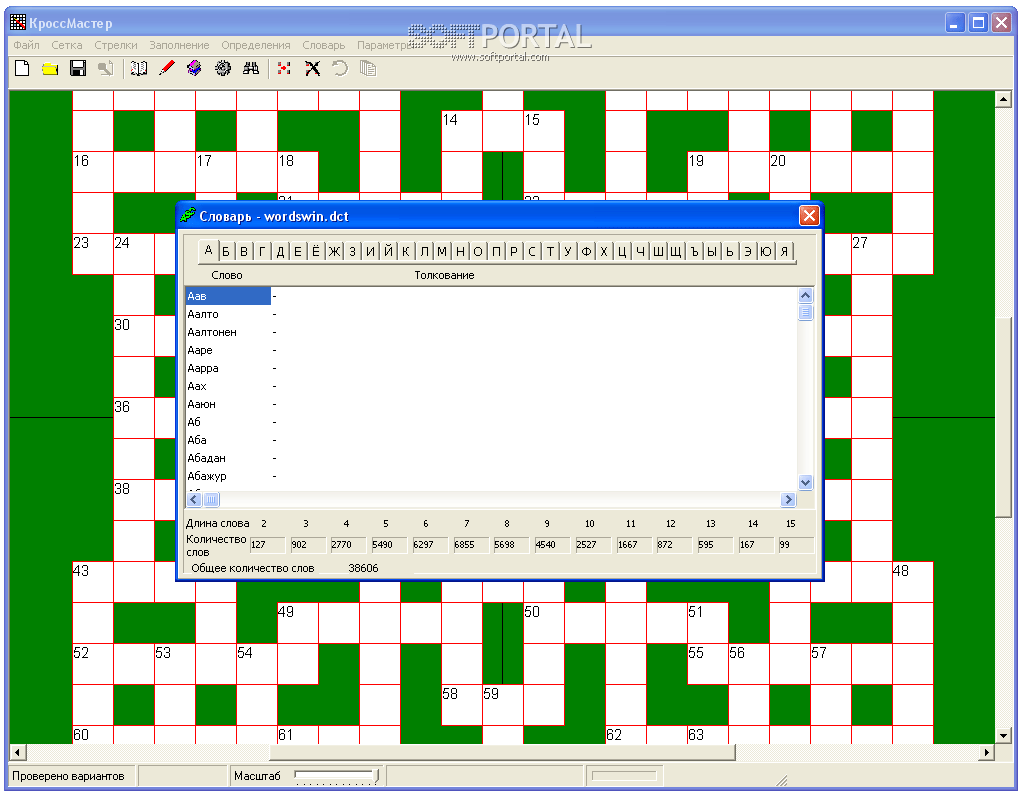
Task: Open settings with the gear icon
Action: pyautogui.click(x=222, y=69)
